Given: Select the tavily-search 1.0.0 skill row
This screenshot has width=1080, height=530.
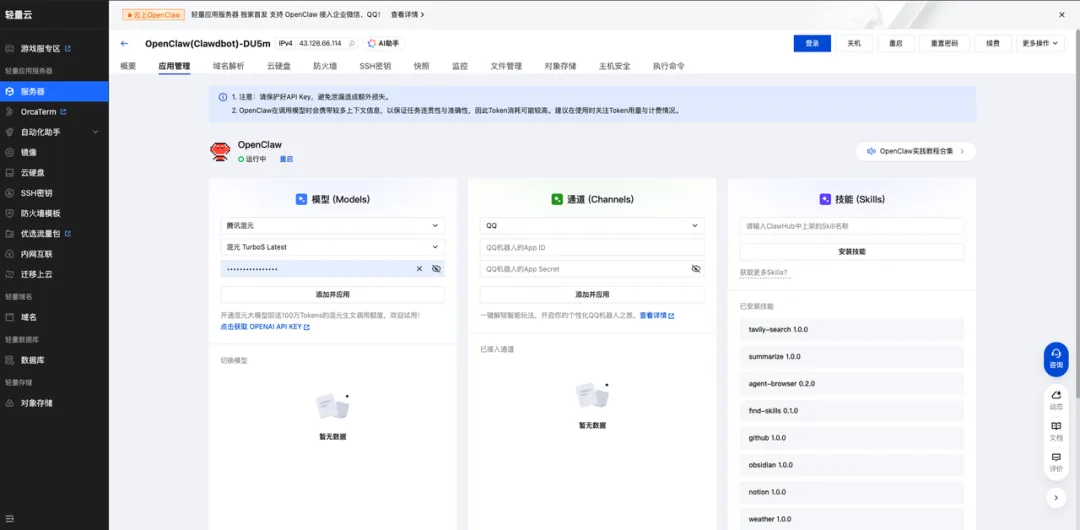Looking at the screenshot, I should click(x=852, y=329).
